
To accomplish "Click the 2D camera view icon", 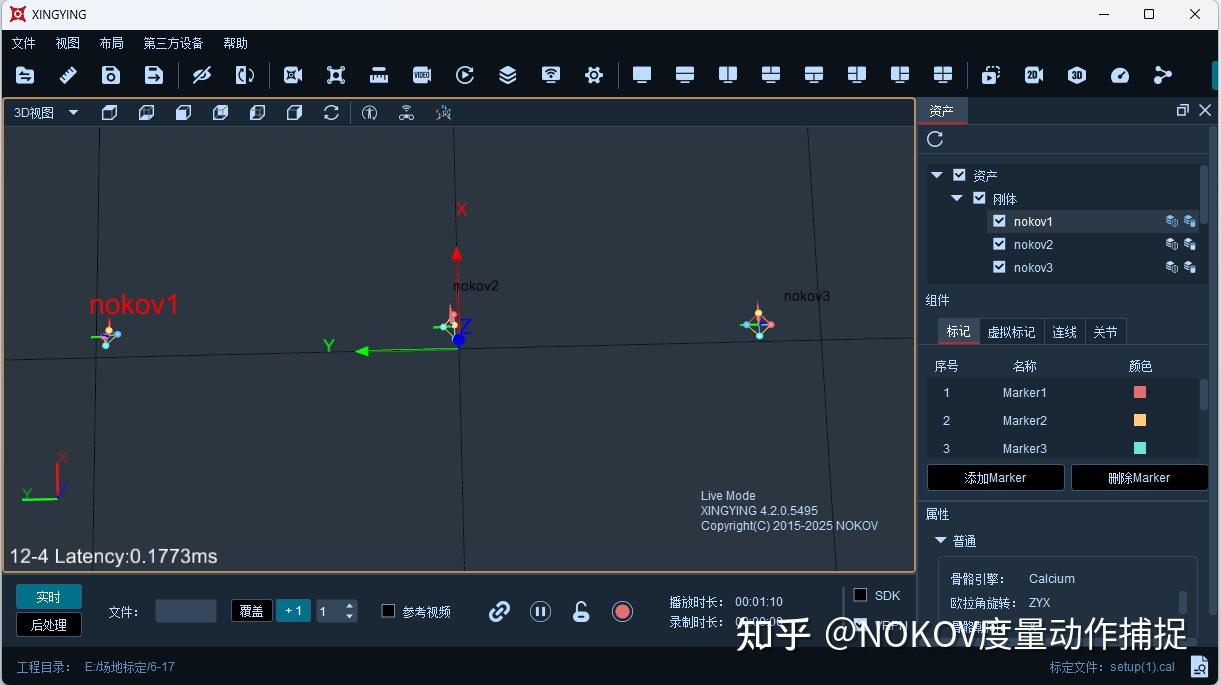I will point(1033,75).
